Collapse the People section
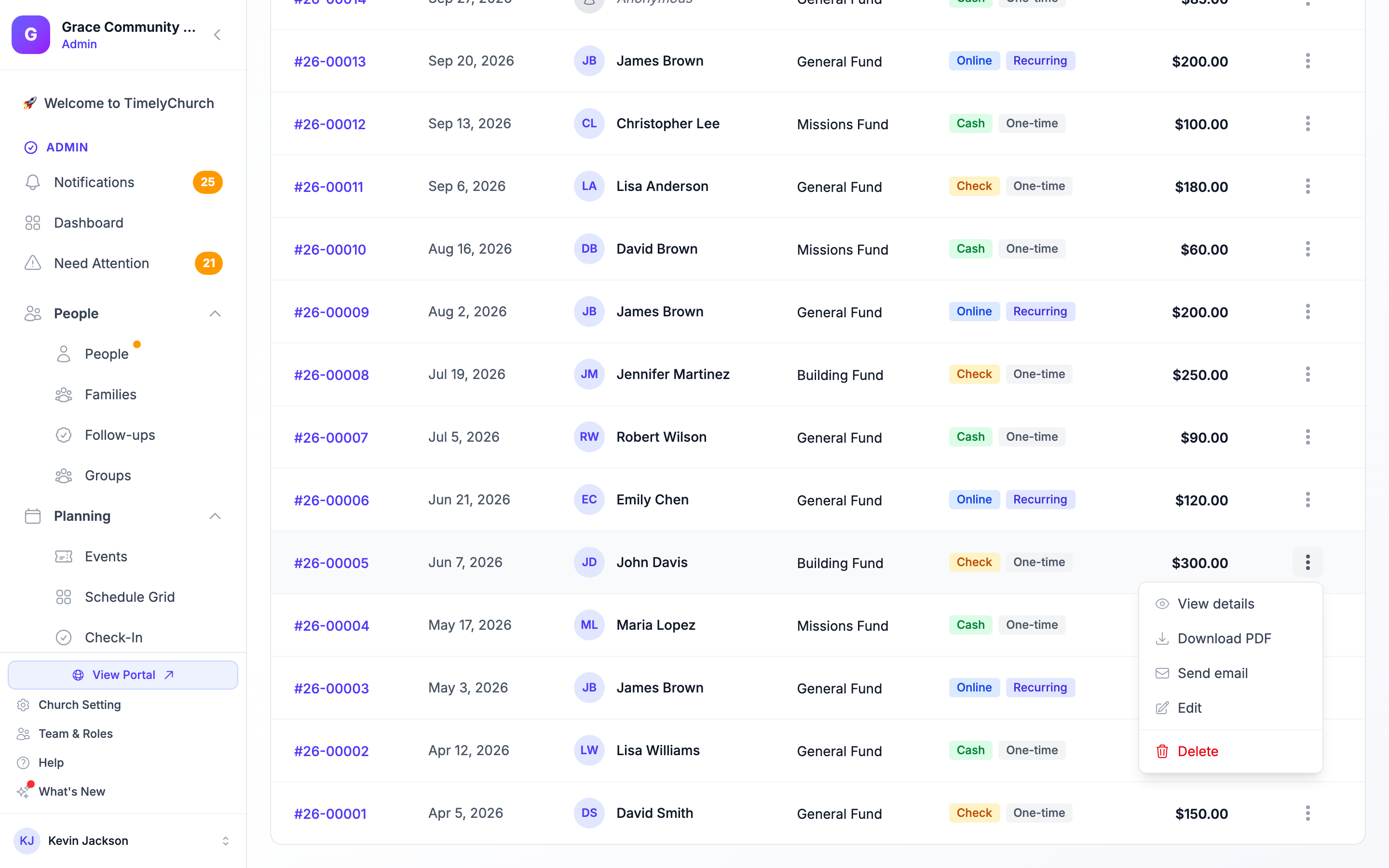The height and width of the screenshot is (868, 1389). coord(215,313)
